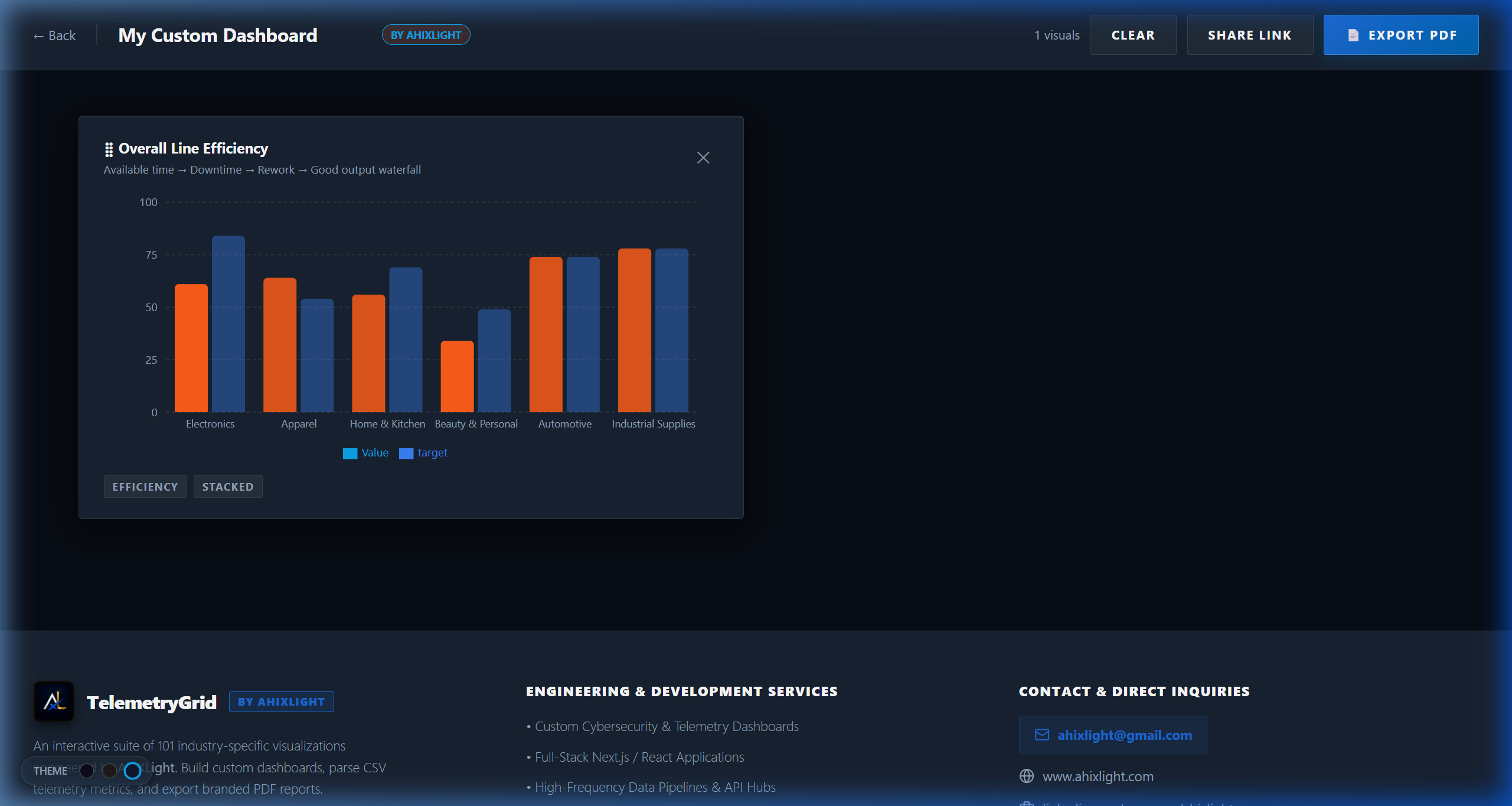Viewport: 1512px width, 806px height.
Task: Click the My Custom Dashboard title
Action: pyautogui.click(x=218, y=35)
